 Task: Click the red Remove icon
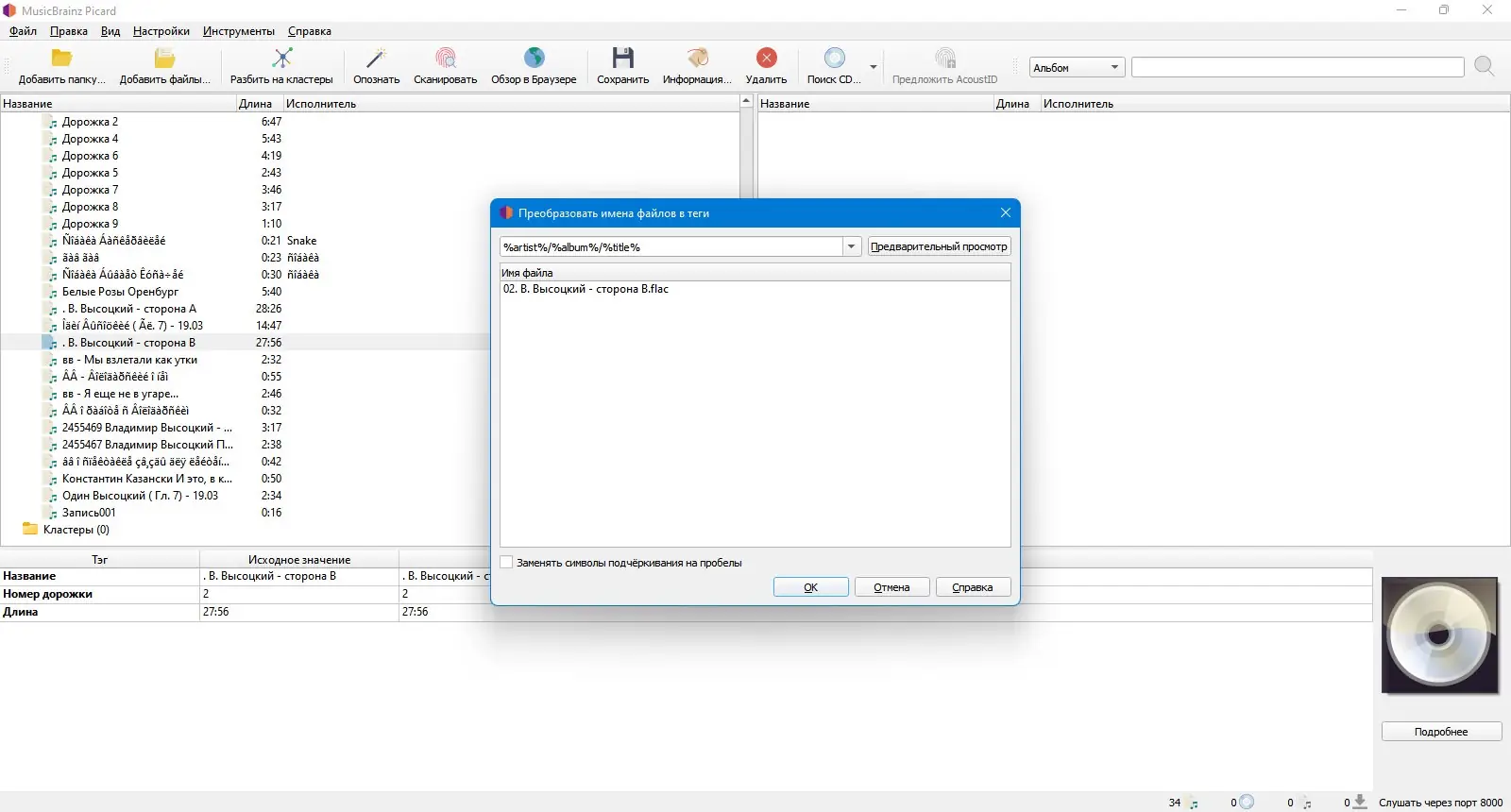click(766, 59)
